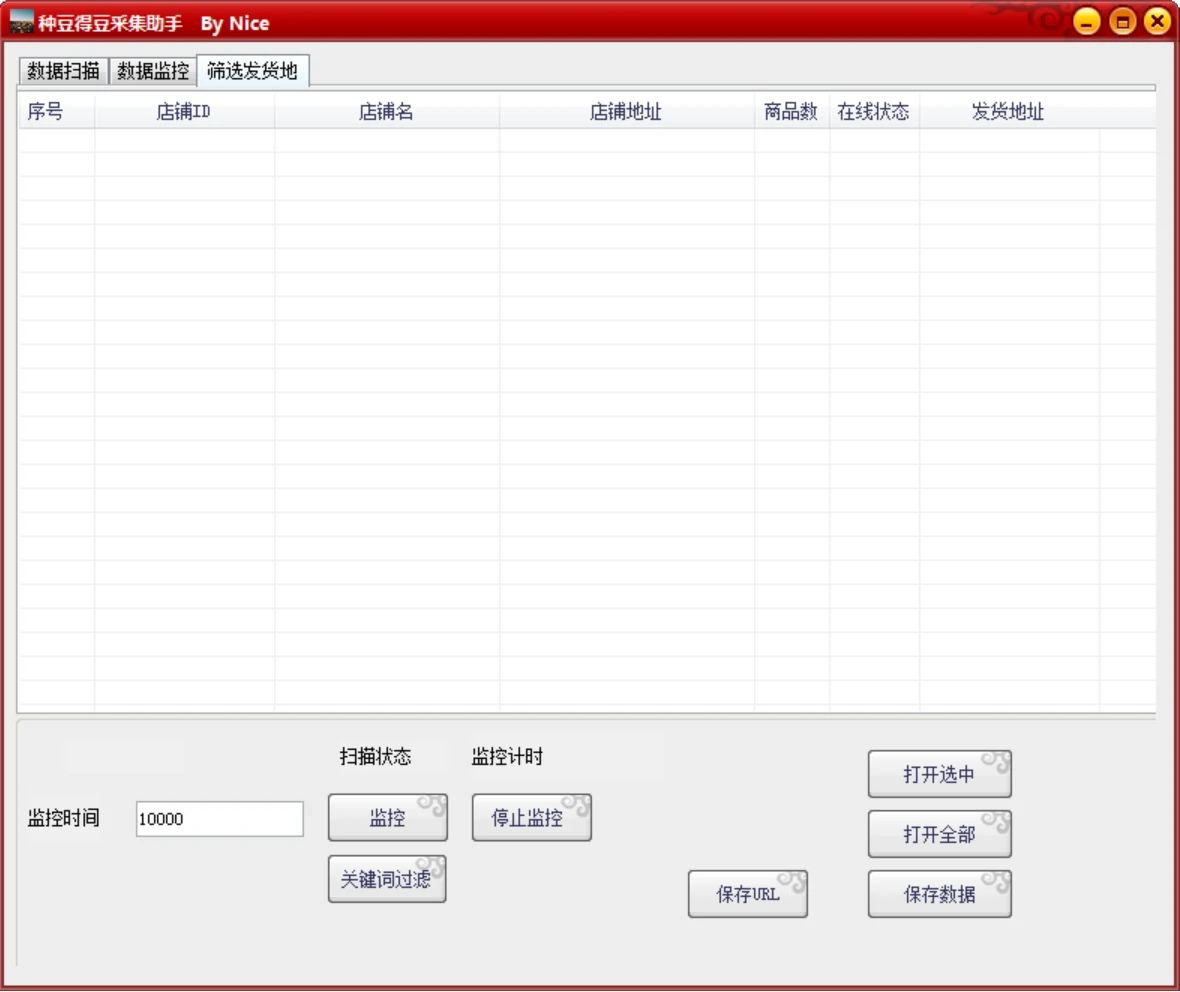
Task: Open the 数据监控 tab
Action: pyautogui.click(x=153, y=71)
